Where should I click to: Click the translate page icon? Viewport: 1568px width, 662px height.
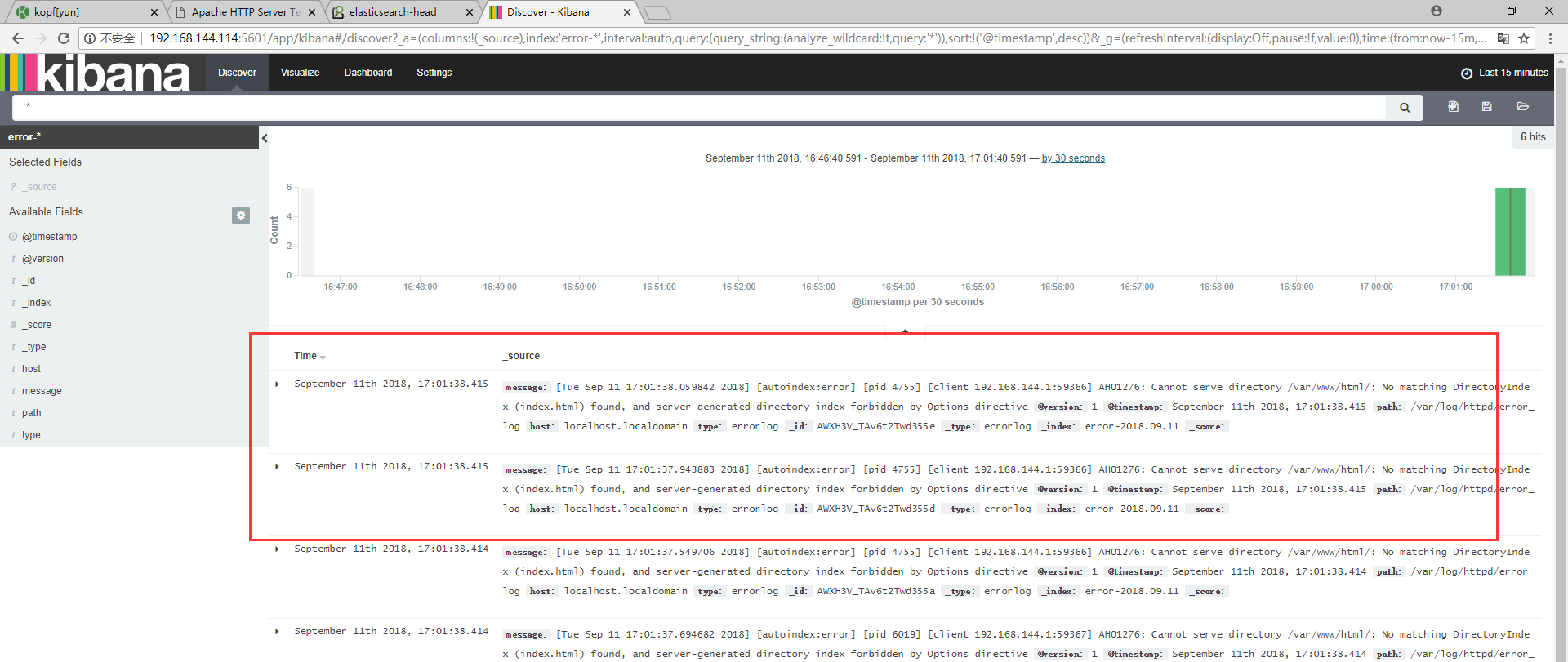click(1503, 38)
